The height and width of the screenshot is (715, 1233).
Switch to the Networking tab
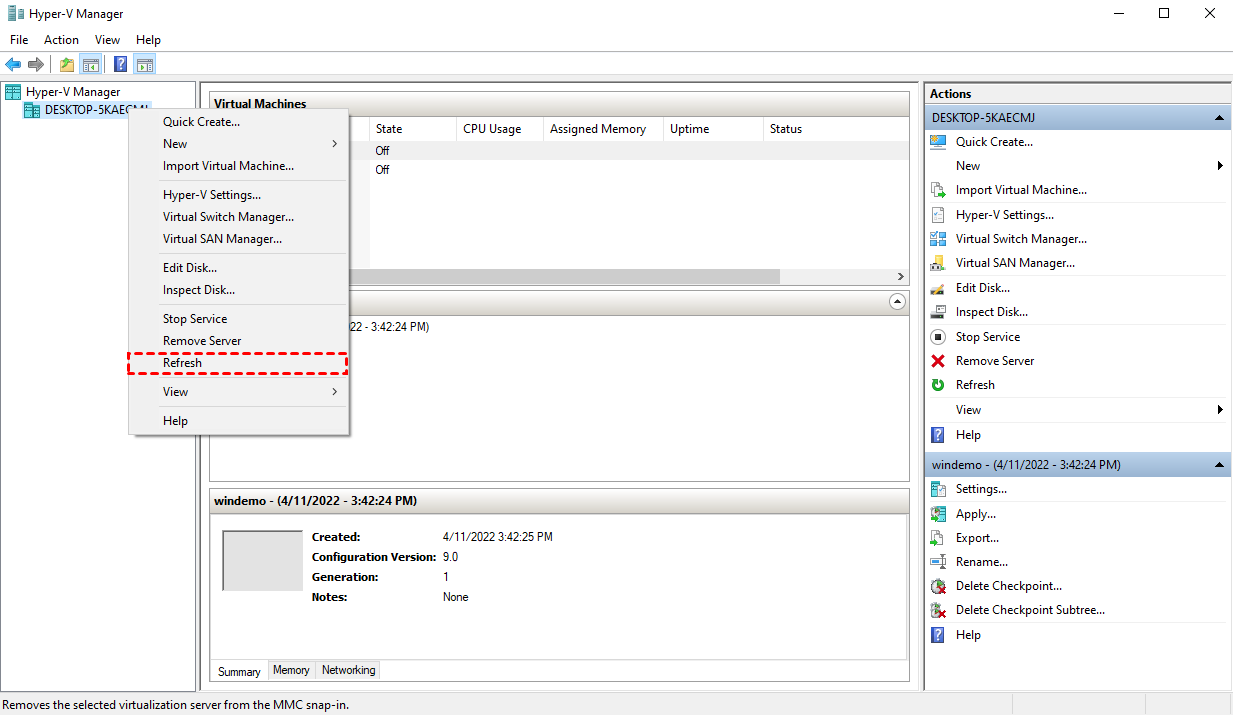[348, 670]
